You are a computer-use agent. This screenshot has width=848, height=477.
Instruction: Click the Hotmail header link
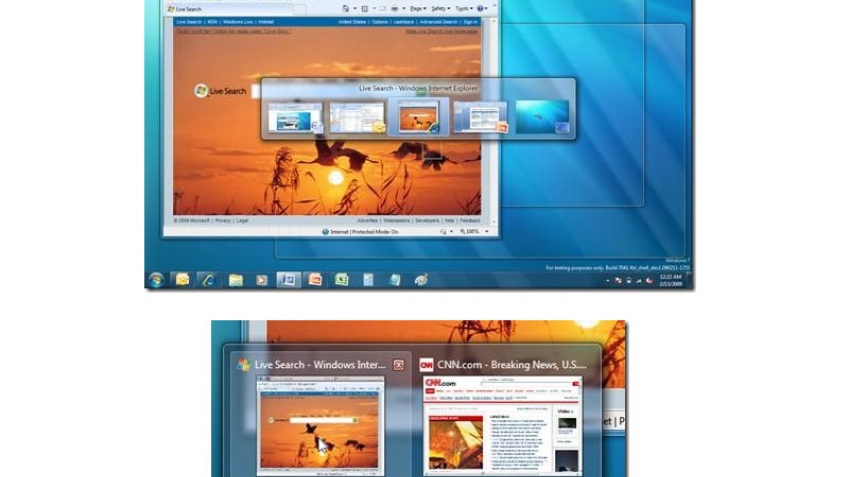click(x=266, y=22)
